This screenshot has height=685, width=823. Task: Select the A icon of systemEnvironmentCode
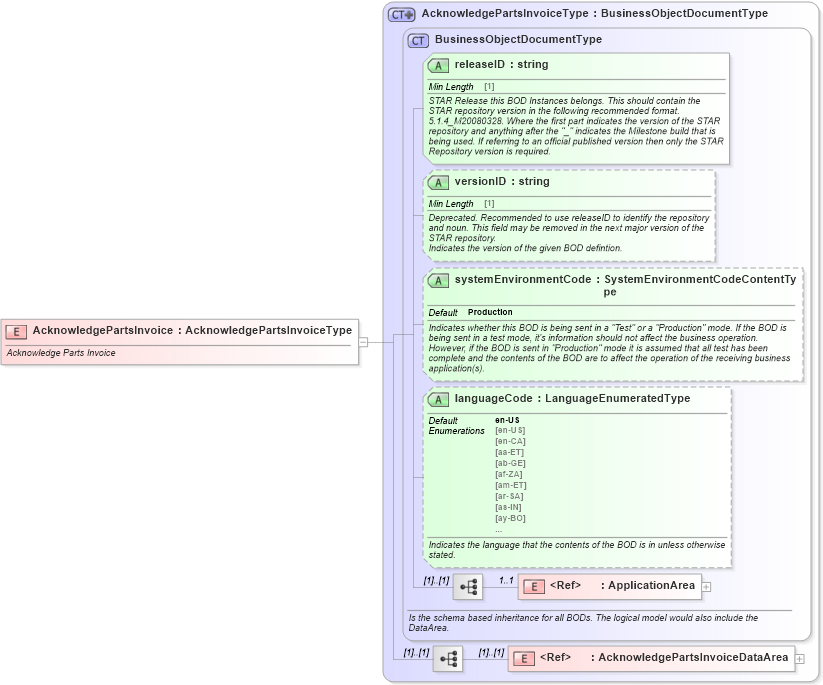[437, 280]
